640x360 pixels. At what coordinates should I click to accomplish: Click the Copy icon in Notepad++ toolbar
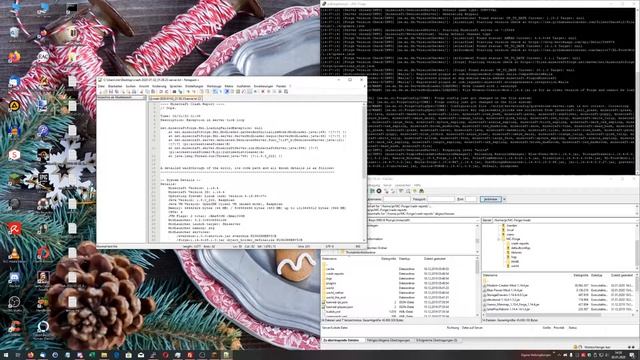point(147,91)
